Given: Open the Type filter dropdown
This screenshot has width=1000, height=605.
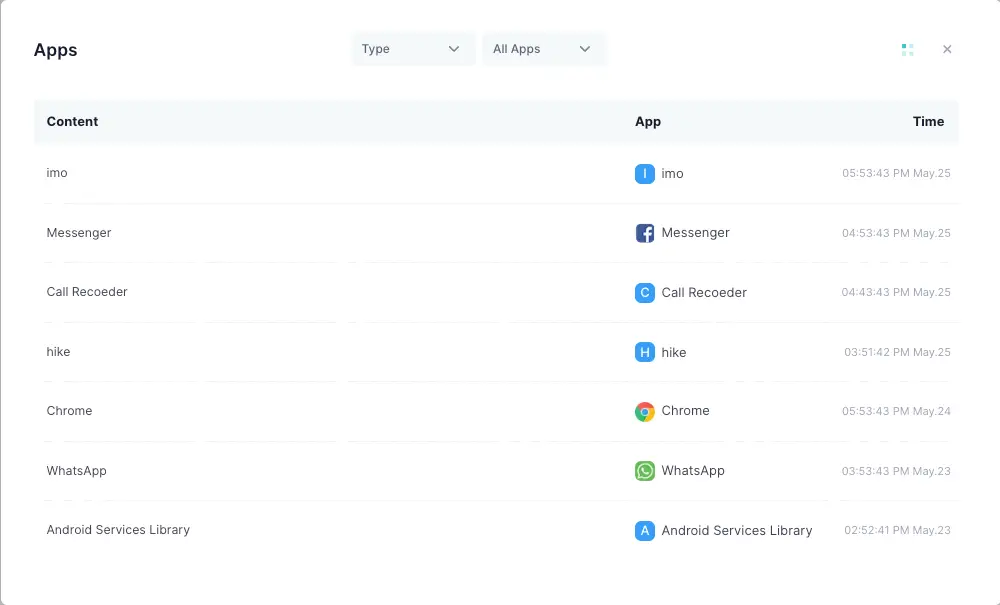Looking at the screenshot, I should point(412,48).
